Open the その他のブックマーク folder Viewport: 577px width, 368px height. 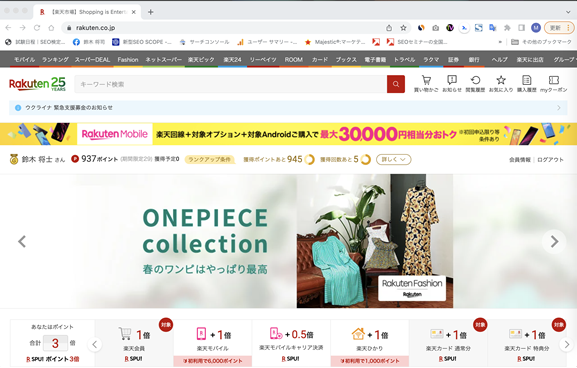point(541,42)
